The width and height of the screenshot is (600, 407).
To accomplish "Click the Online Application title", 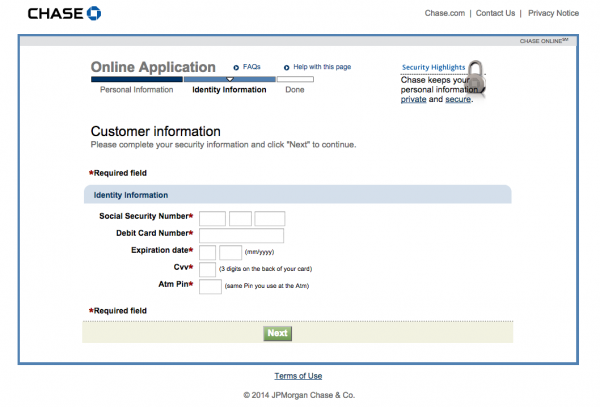I will click(x=153, y=67).
